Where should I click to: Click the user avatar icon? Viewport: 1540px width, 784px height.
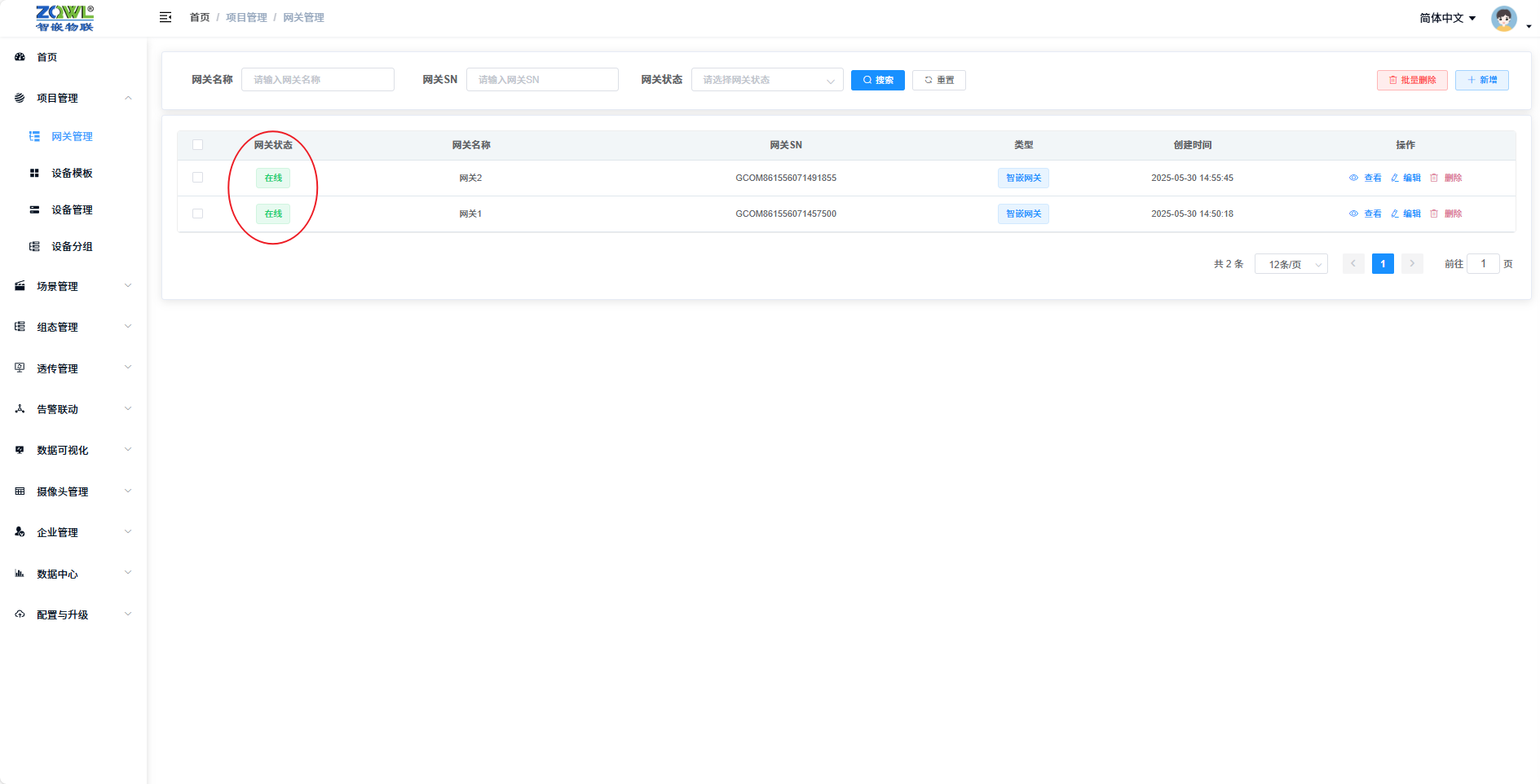pyautogui.click(x=1503, y=18)
